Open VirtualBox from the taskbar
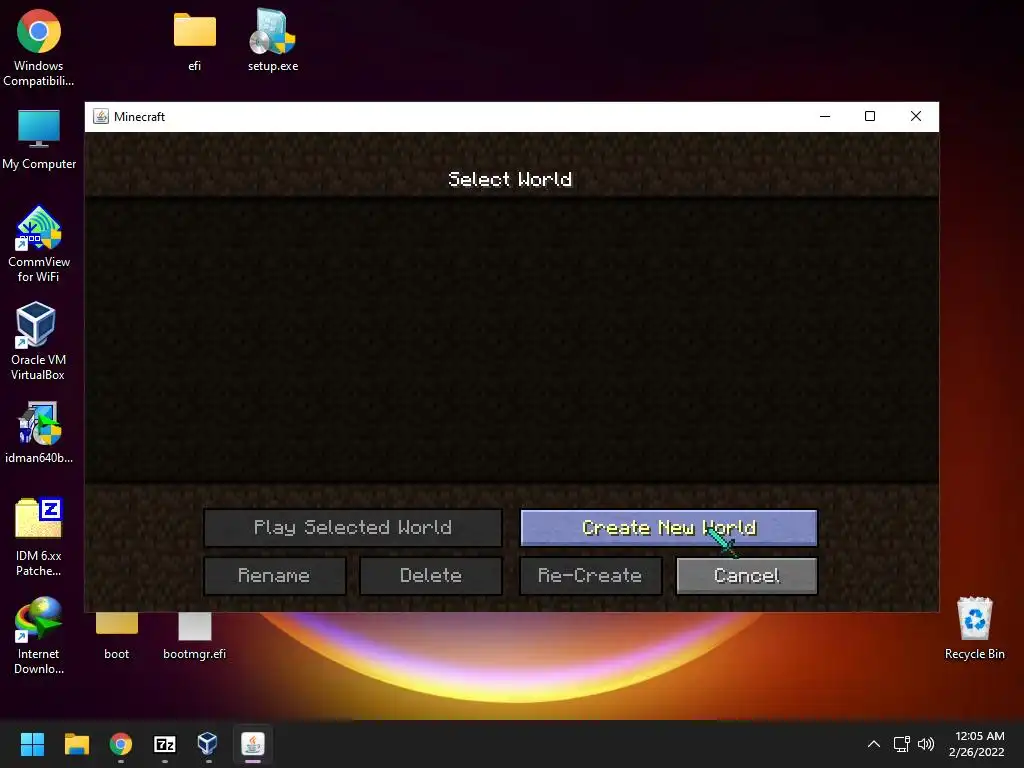 point(208,744)
